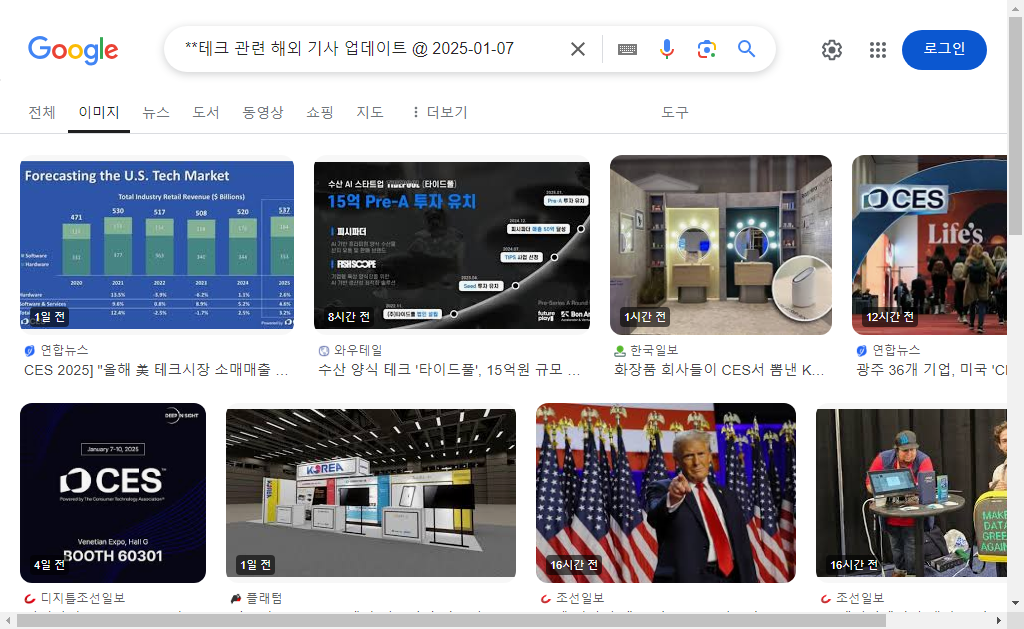Open the man at laptop table image

pos(911,493)
